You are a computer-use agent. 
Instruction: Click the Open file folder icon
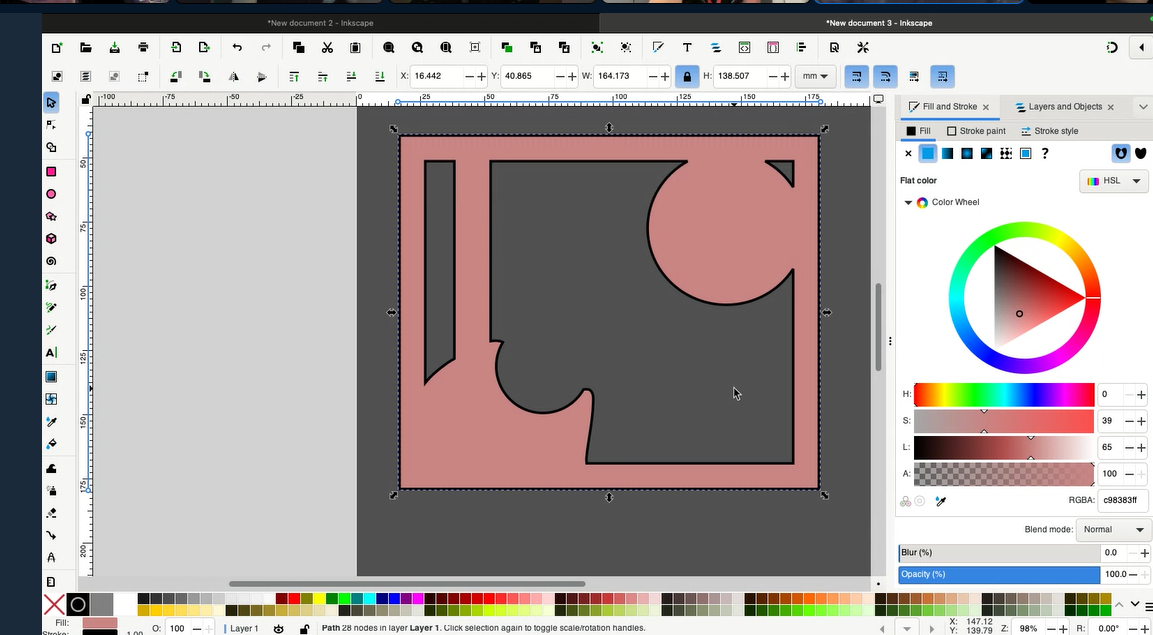[x=85, y=48]
